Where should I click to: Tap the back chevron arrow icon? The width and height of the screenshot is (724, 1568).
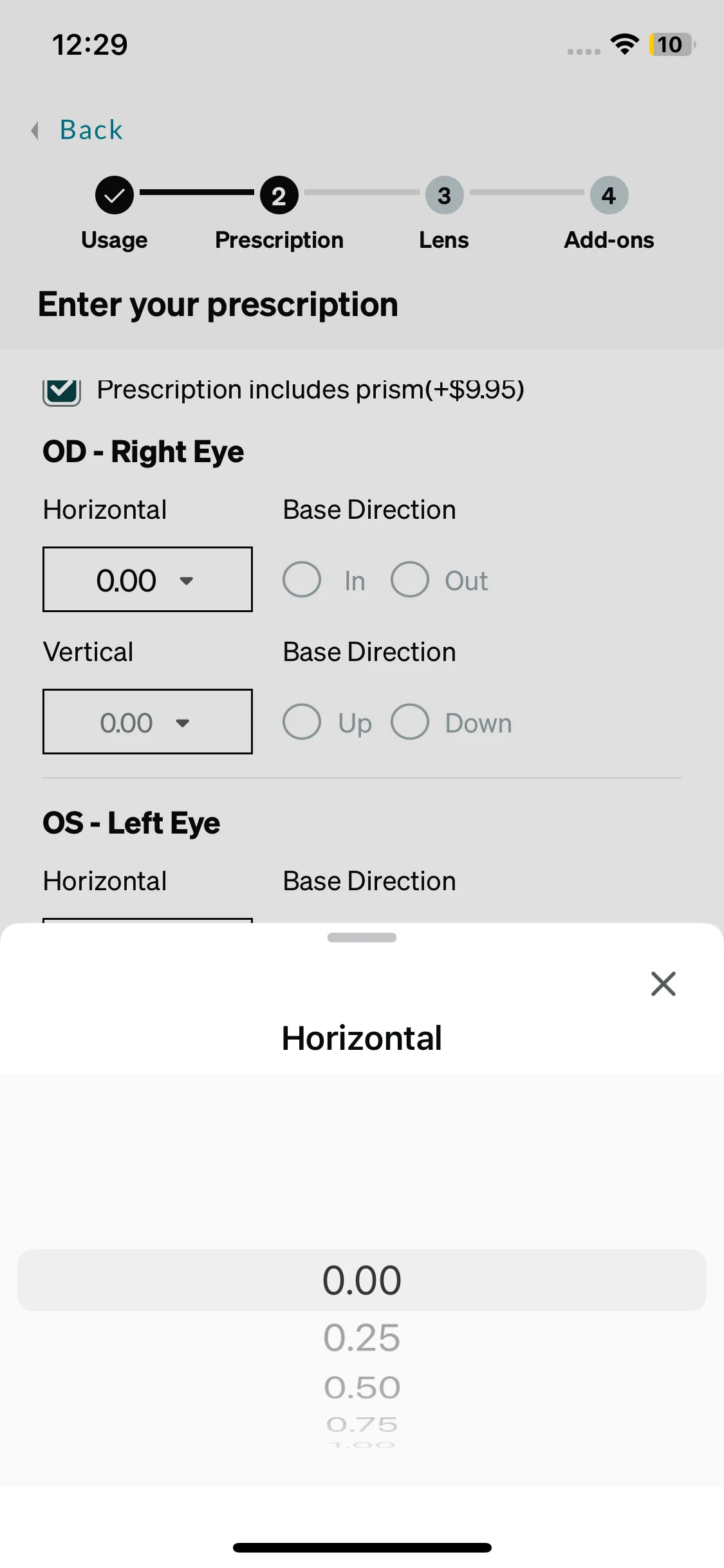tap(35, 131)
